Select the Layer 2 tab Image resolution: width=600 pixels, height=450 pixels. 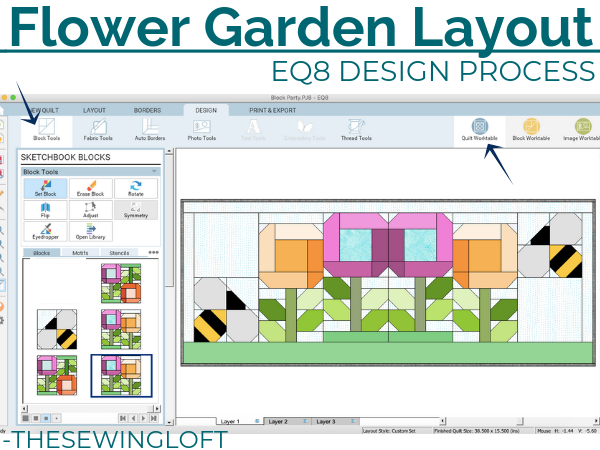(x=287, y=421)
